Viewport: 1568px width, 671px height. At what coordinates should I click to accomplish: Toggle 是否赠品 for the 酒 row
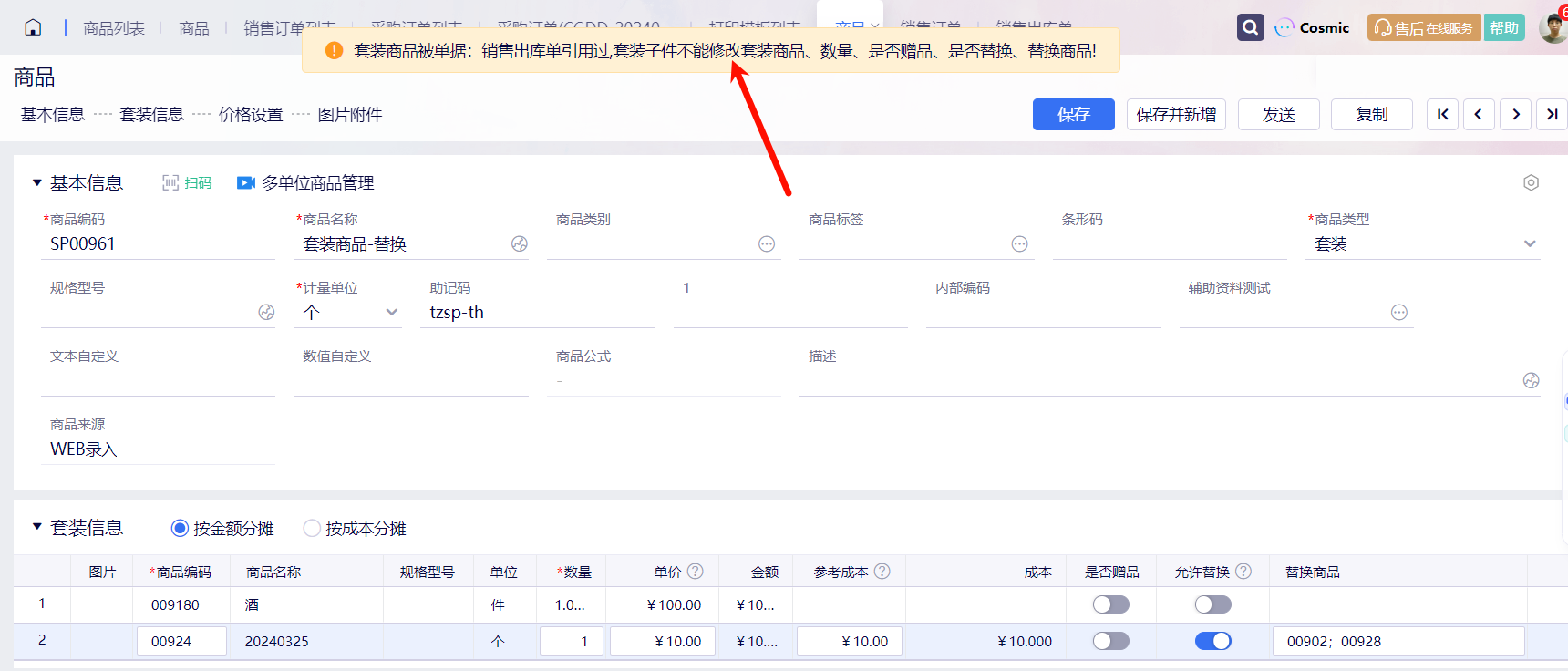point(1111,604)
